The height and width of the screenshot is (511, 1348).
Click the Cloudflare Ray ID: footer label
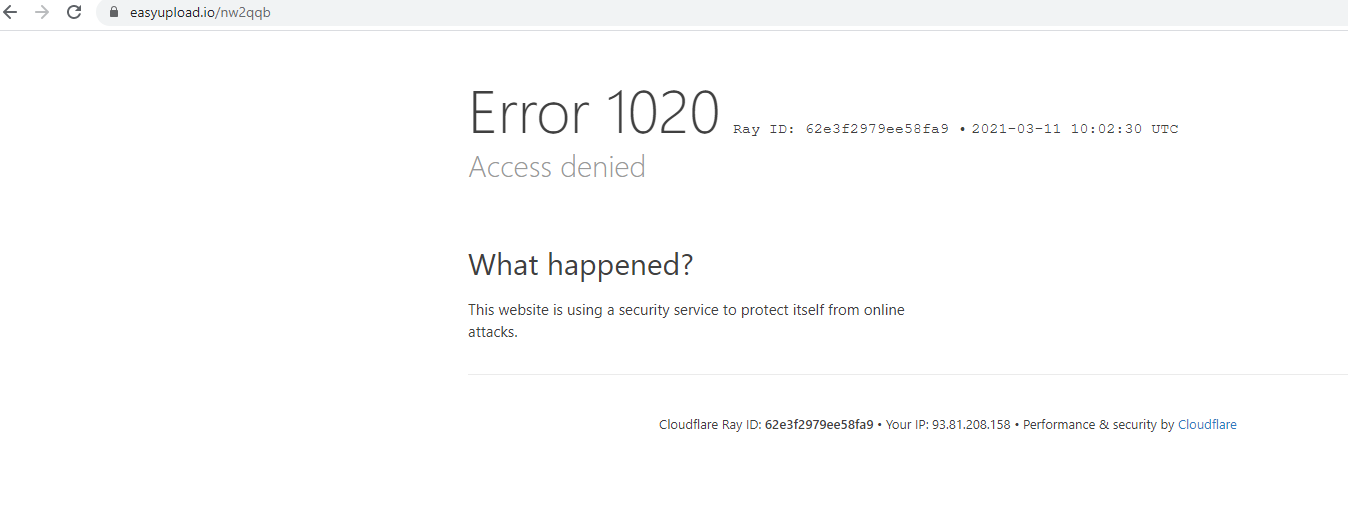[x=710, y=425]
